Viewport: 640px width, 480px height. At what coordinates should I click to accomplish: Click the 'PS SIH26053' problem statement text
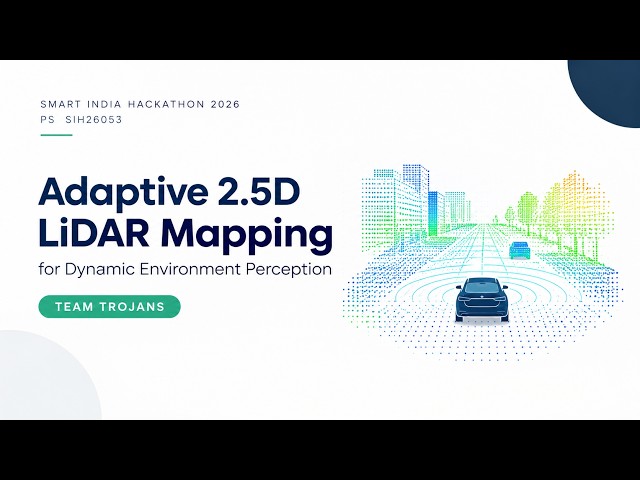[81, 120]
